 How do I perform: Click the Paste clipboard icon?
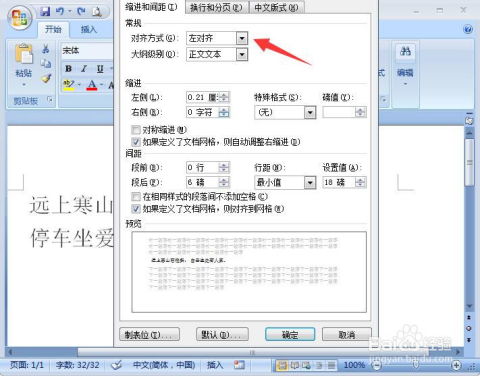click(x=24, y=54)
